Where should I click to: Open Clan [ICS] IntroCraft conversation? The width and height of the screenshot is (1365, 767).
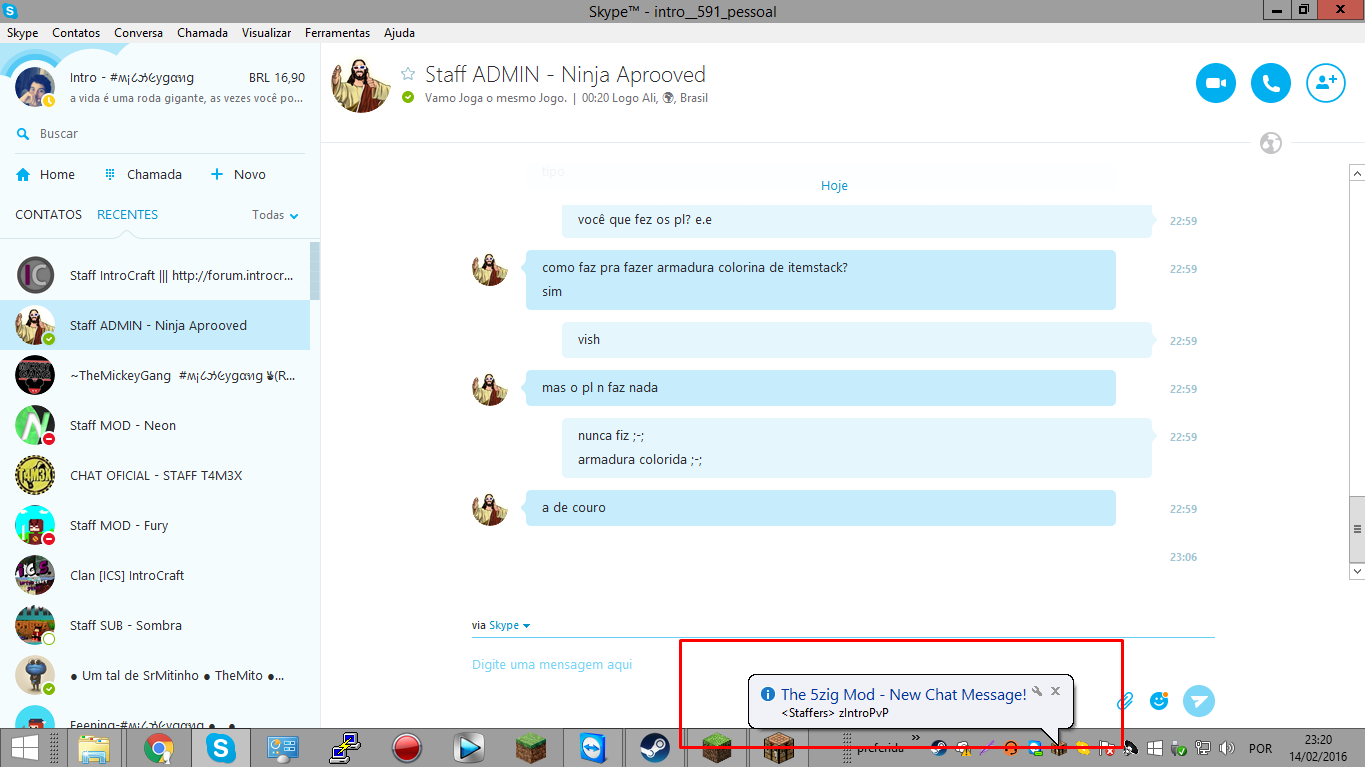point(155,575)
